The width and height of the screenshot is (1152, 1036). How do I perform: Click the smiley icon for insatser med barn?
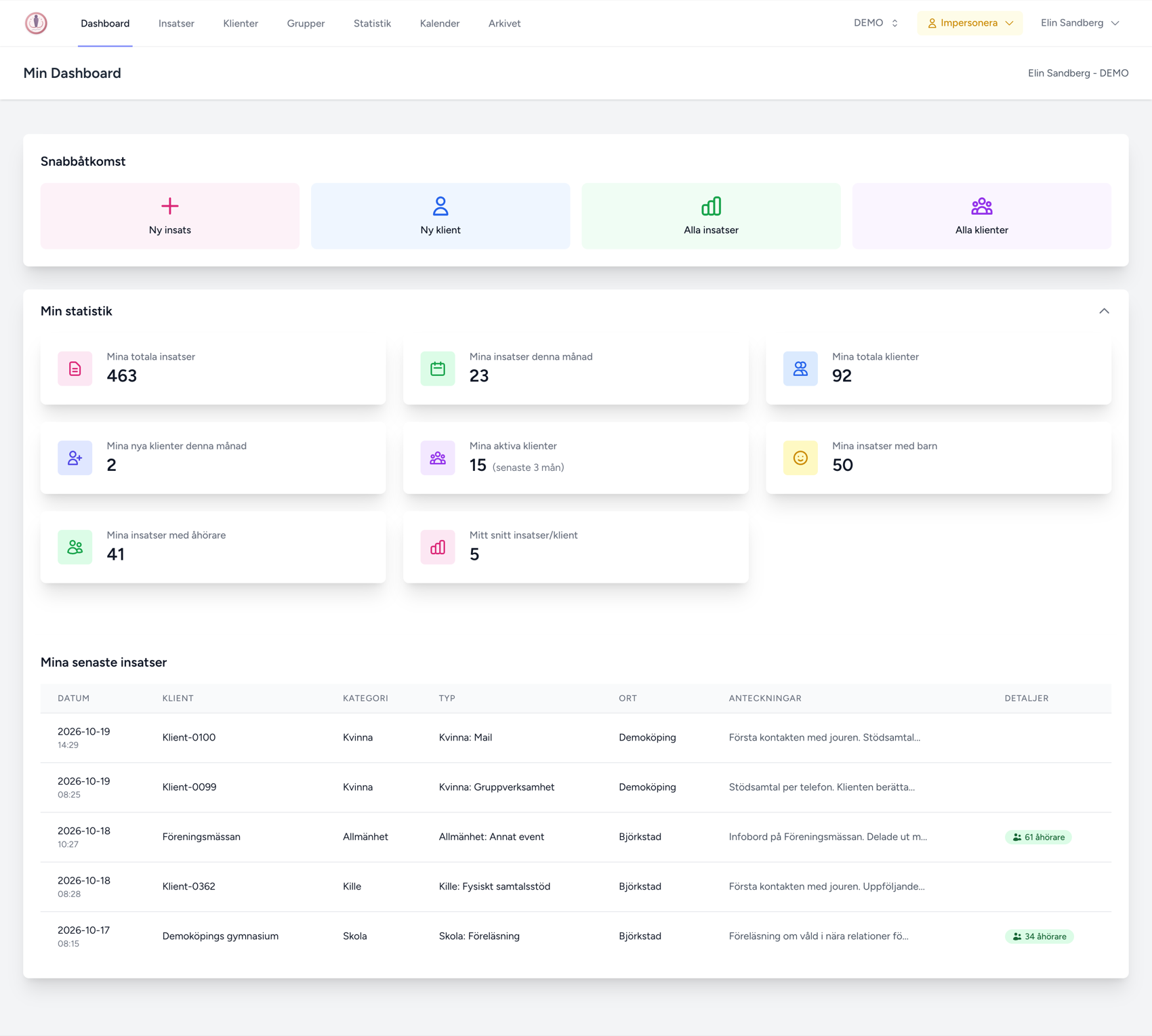point(800,458)
